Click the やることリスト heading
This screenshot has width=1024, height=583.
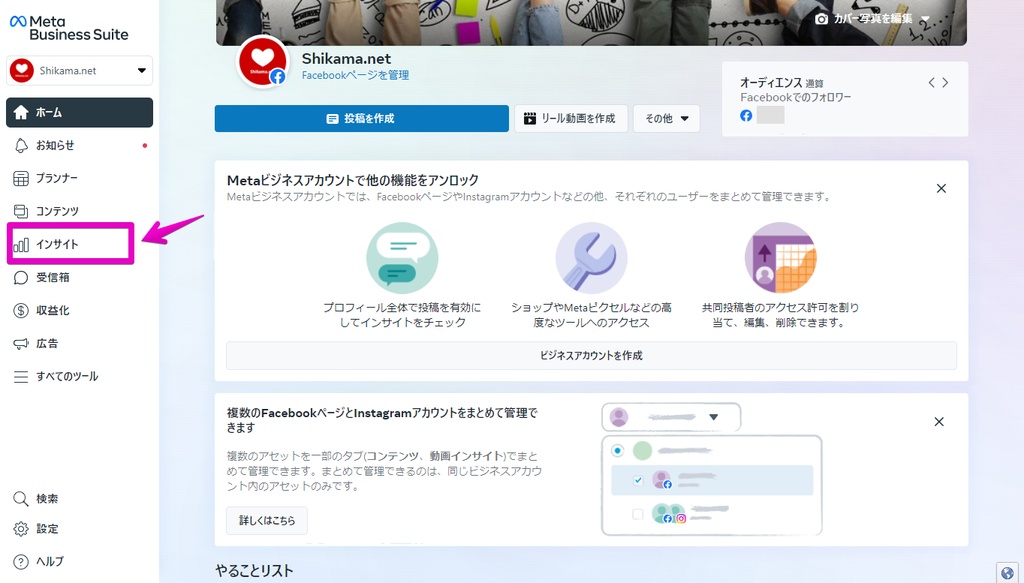[x=255, y=571]
